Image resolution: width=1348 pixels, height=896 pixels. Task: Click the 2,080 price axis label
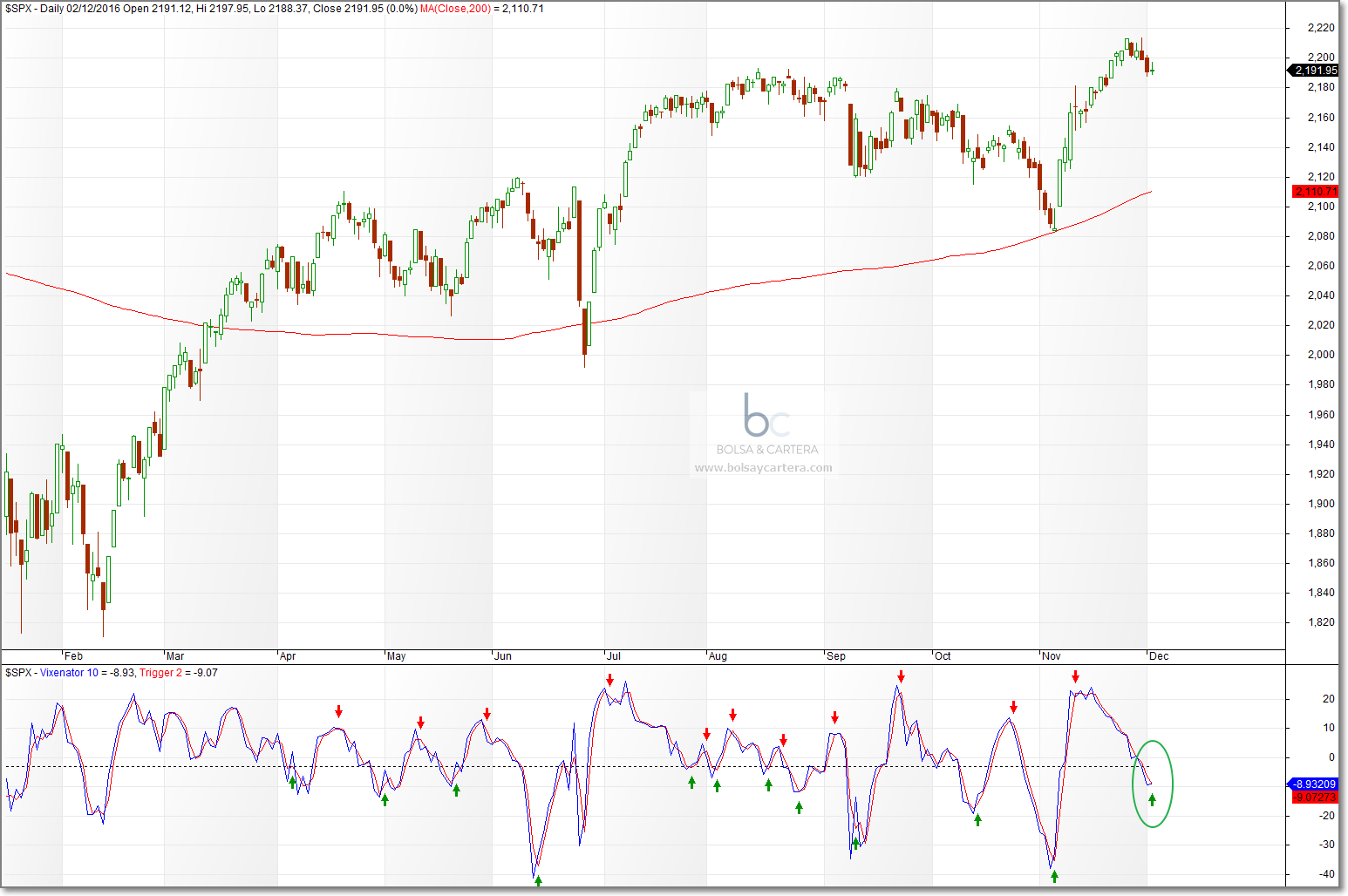coord(1322,236)
